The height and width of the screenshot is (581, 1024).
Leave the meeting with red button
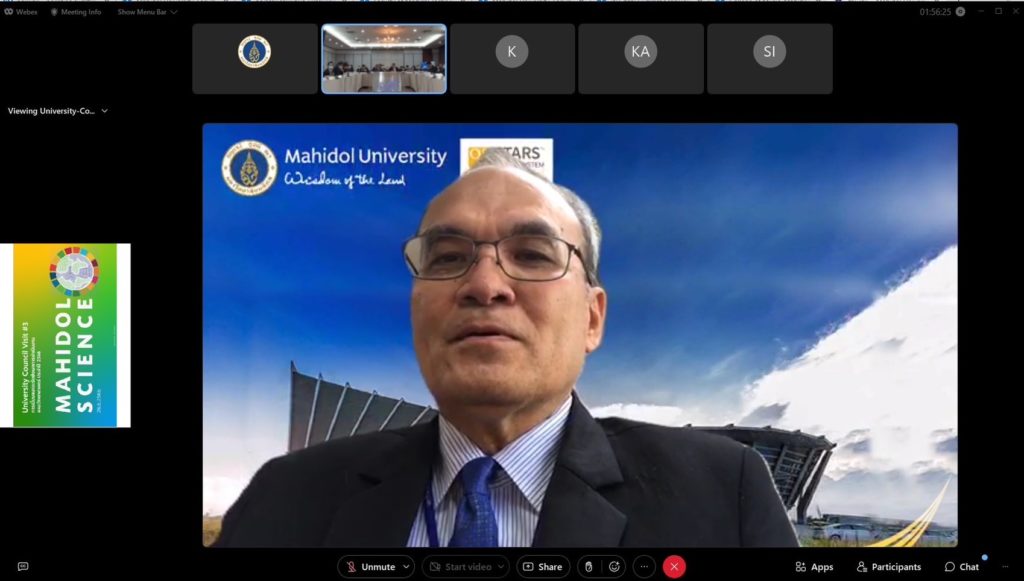pos(674,567)
